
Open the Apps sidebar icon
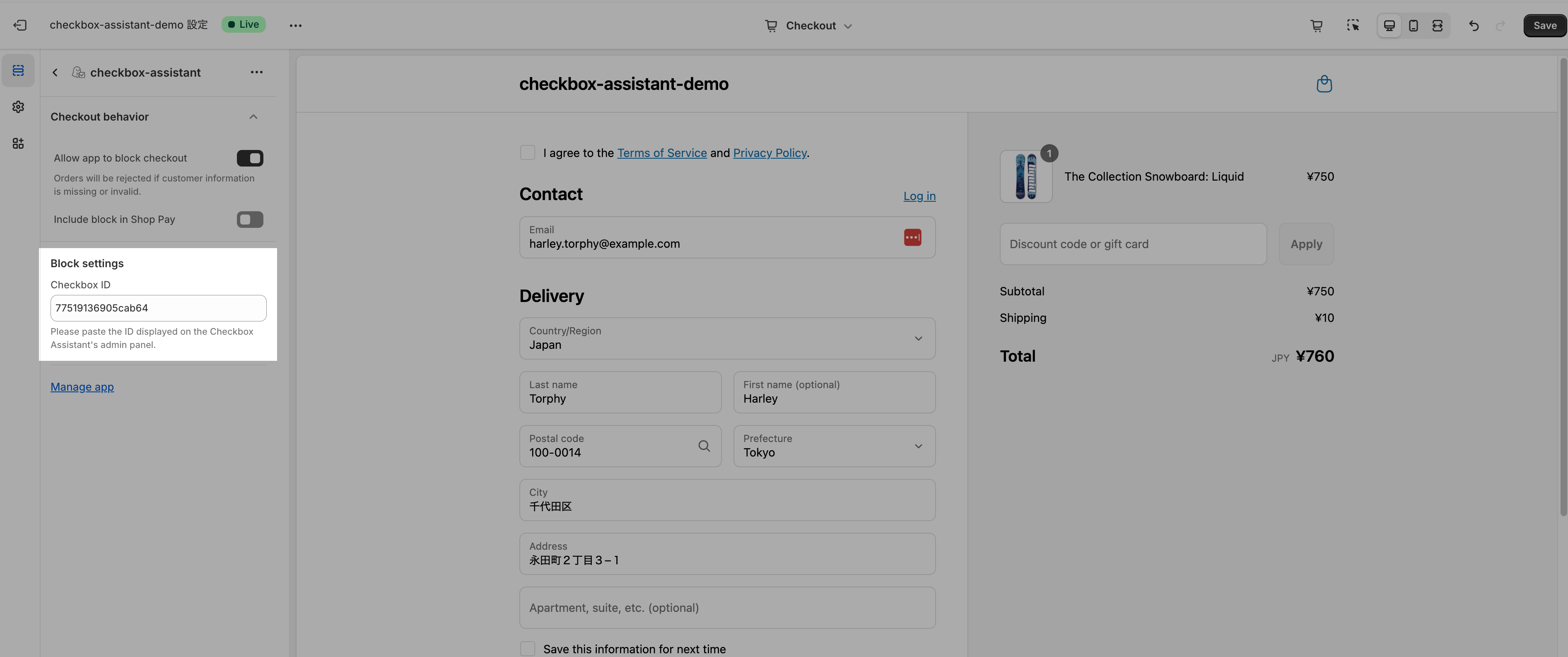18,144
